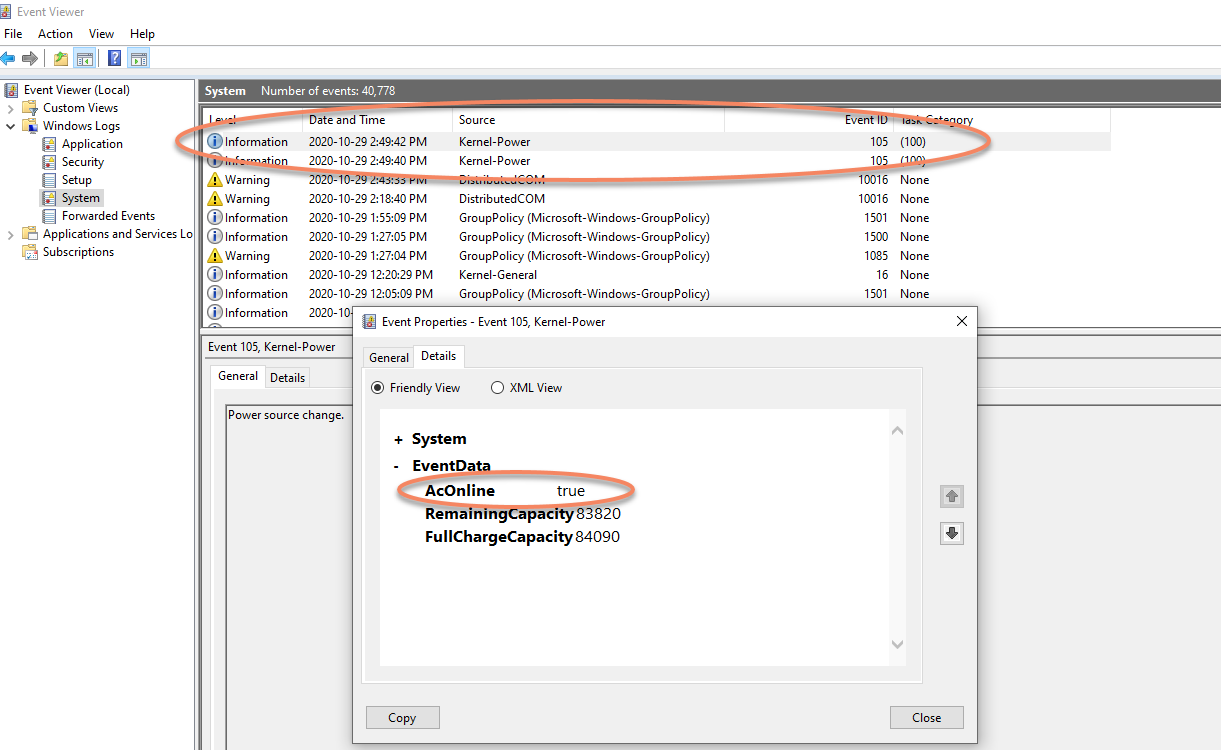Select the Security log icon
The image size is (1221, 750).
[49, 162]
